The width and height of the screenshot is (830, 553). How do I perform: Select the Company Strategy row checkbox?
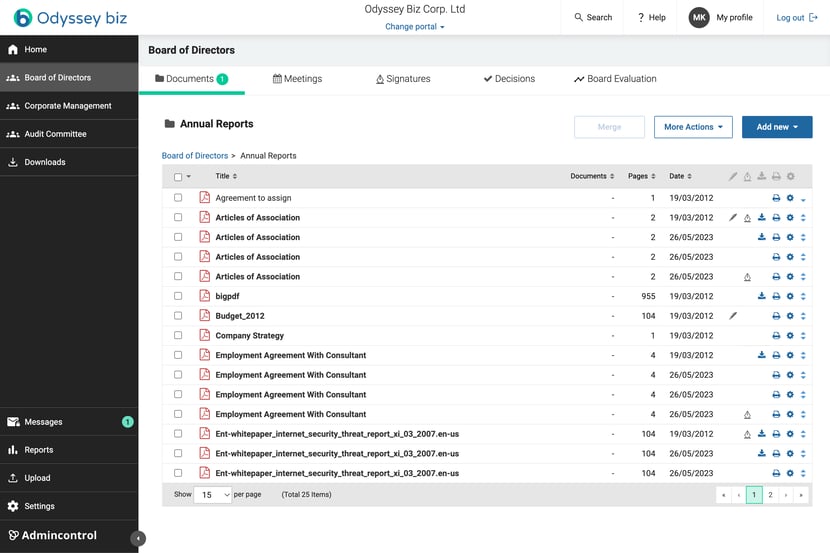point(178,335)
